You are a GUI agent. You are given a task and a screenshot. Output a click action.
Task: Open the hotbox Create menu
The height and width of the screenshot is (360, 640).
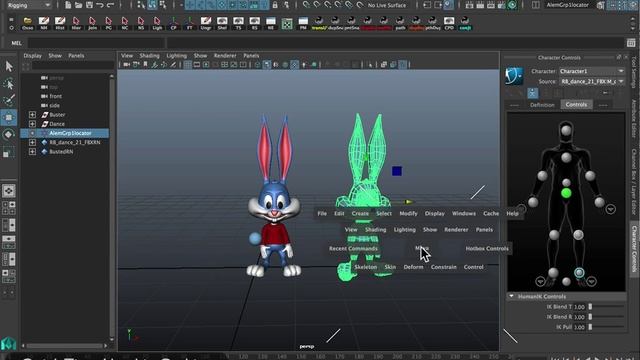360,213
